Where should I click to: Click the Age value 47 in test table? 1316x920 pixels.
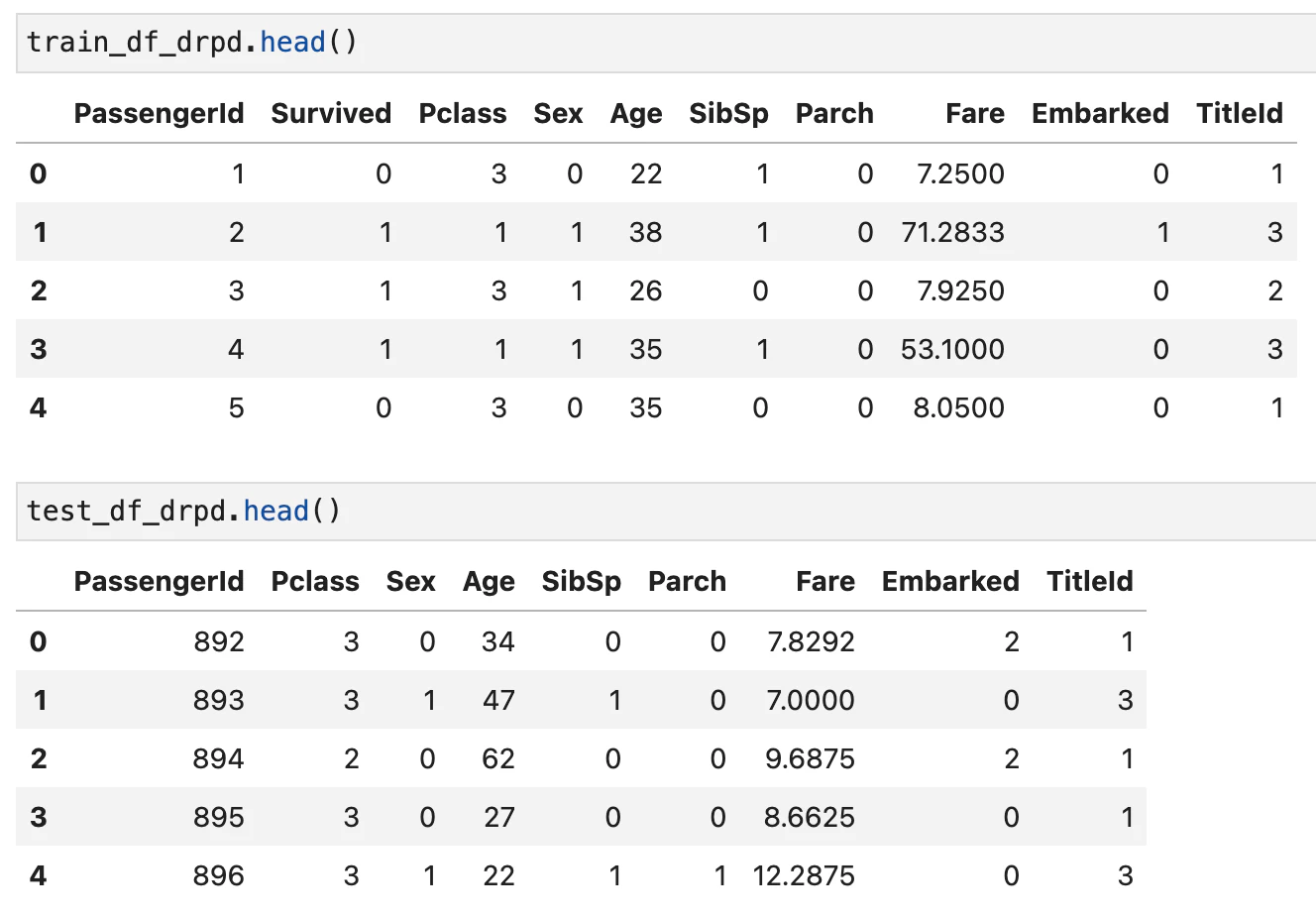point(498,700)
